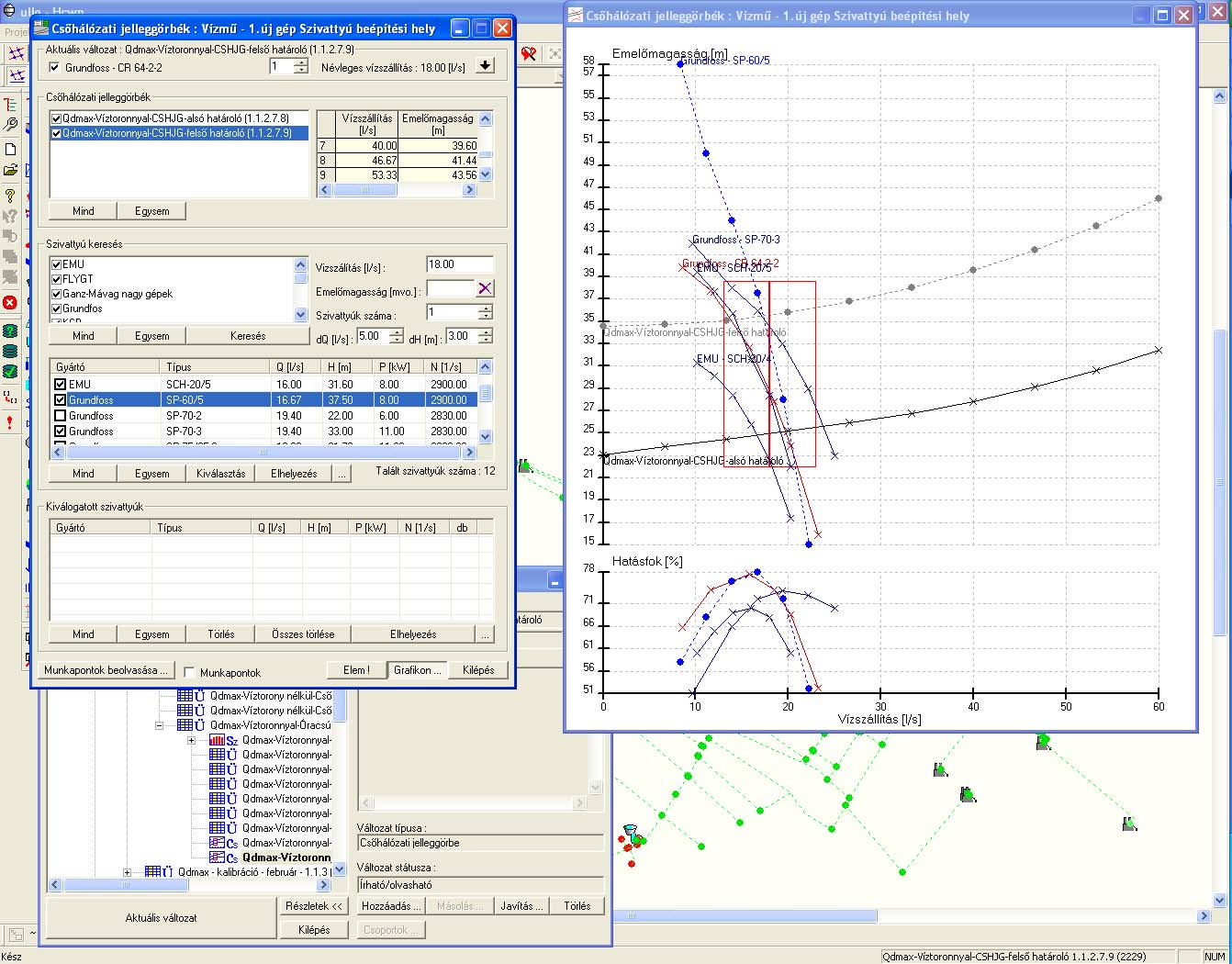Click Munkapontok beolvasása ... button
1232x964 pixels.
[106, 670]
